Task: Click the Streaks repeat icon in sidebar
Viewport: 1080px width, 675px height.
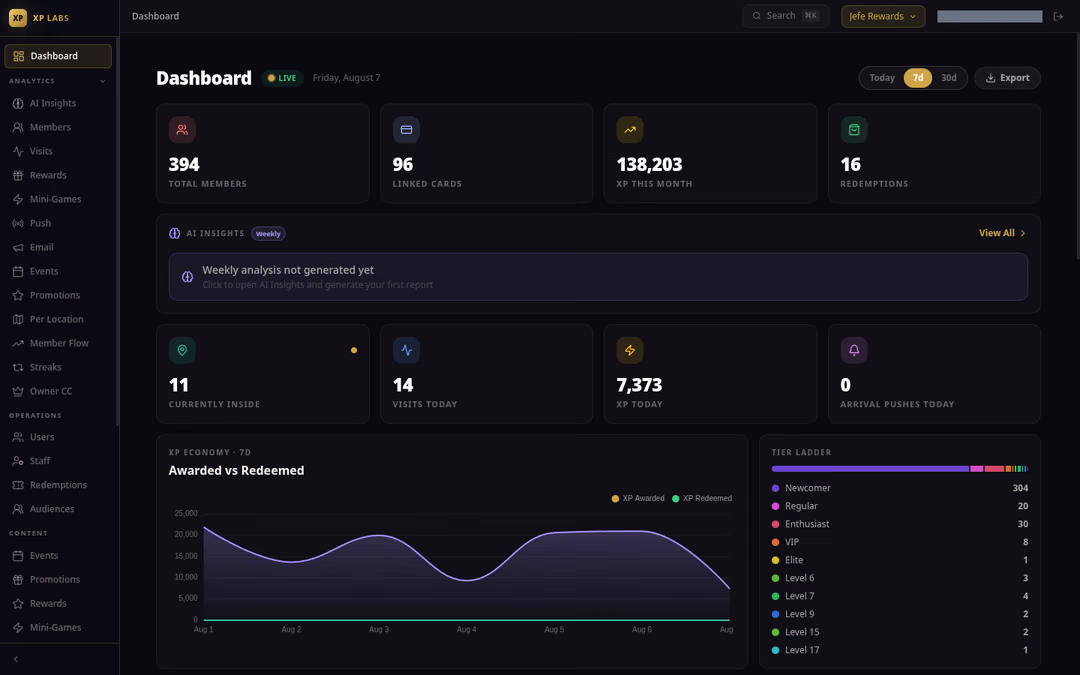Action: (x=18, y=367)
